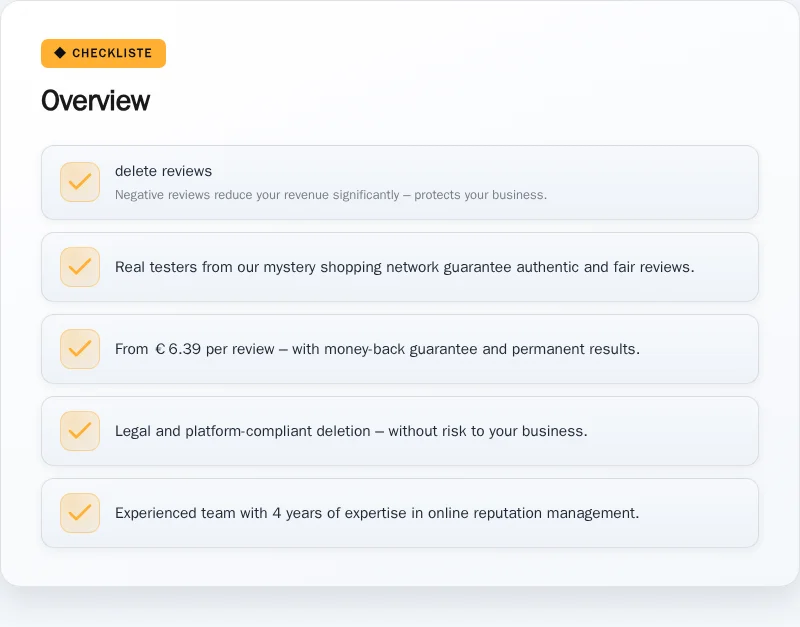Click 'online reputation management' phrase
Screen dimensions: 800x627
(x=533, y=513)
